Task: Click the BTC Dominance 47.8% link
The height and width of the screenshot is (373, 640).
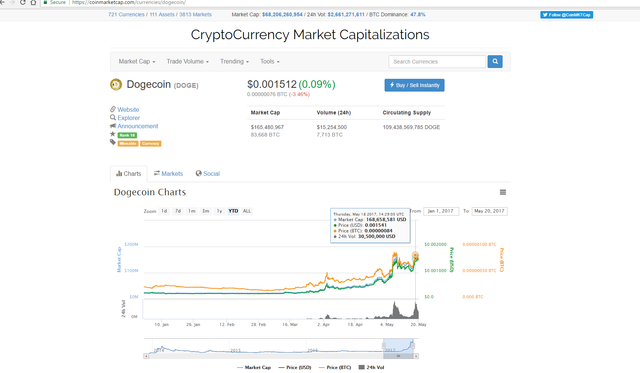Action: [x=418, y=15]
